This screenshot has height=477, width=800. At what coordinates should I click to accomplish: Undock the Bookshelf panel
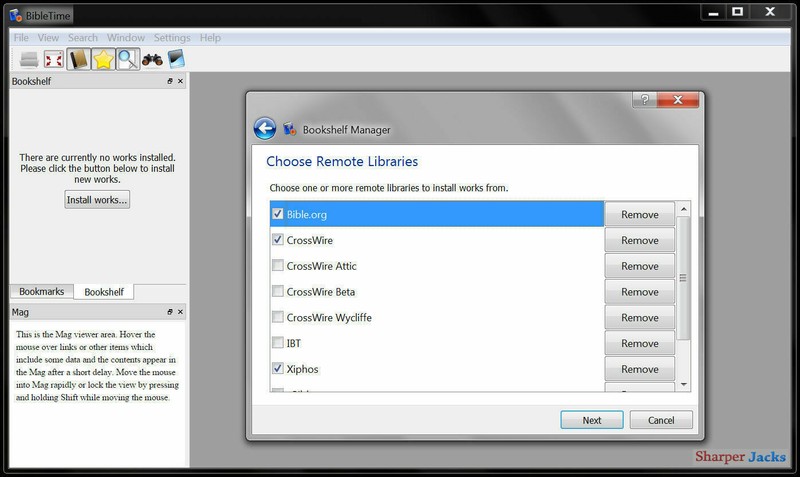click(x=170, y=81)
